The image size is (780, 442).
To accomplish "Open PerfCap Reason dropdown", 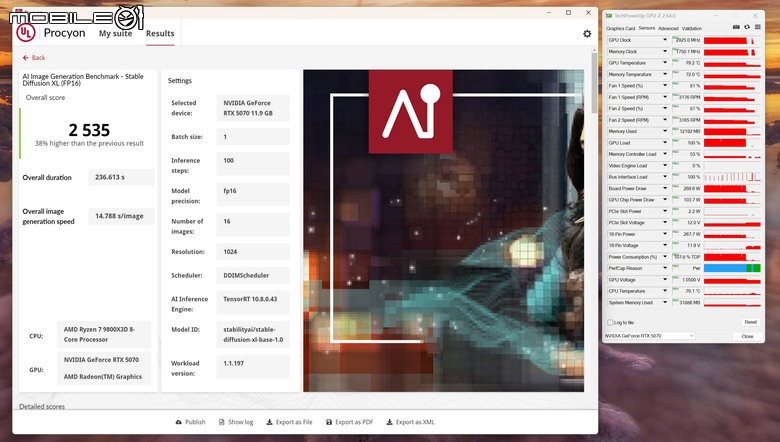I will point(665,268).
